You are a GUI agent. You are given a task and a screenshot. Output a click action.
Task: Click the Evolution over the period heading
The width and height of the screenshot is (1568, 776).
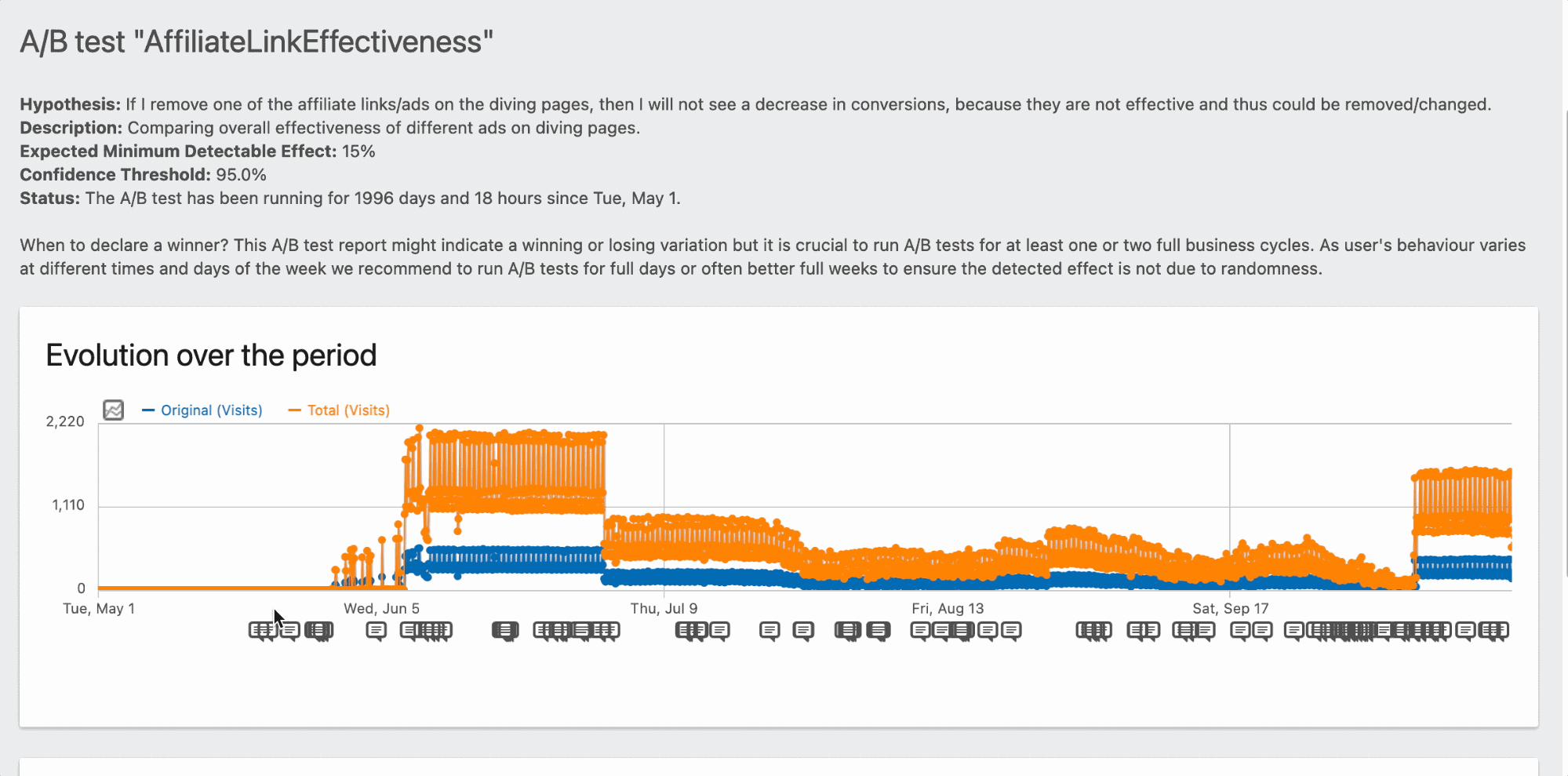[x=211, y=355]
